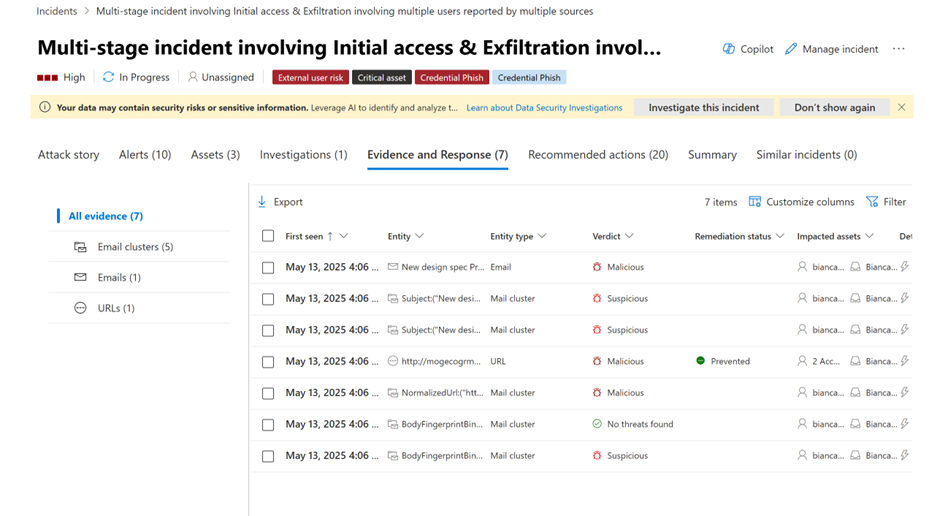The image size is (940, 516).
Task: Click mail cluster icon beside NormalizedUrl entity
Action: [393, 393]
